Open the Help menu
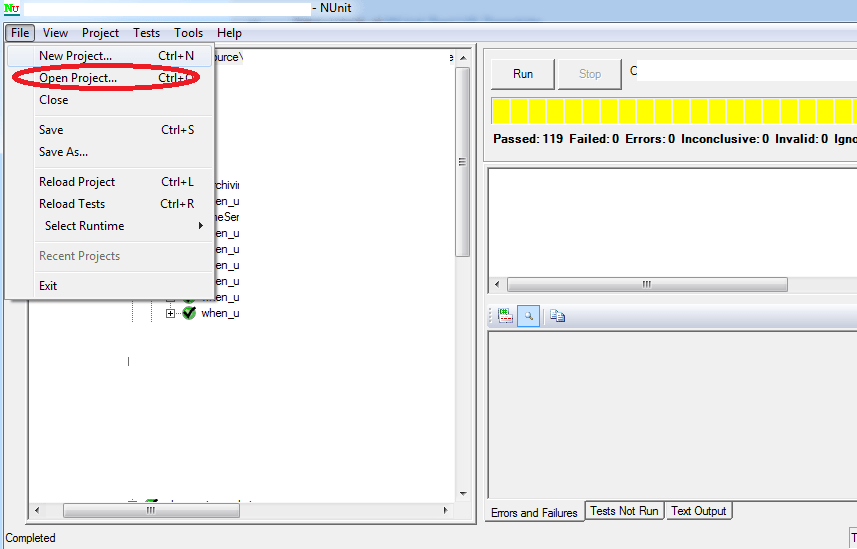The image size is (857, 549). (x=229, y=33)
